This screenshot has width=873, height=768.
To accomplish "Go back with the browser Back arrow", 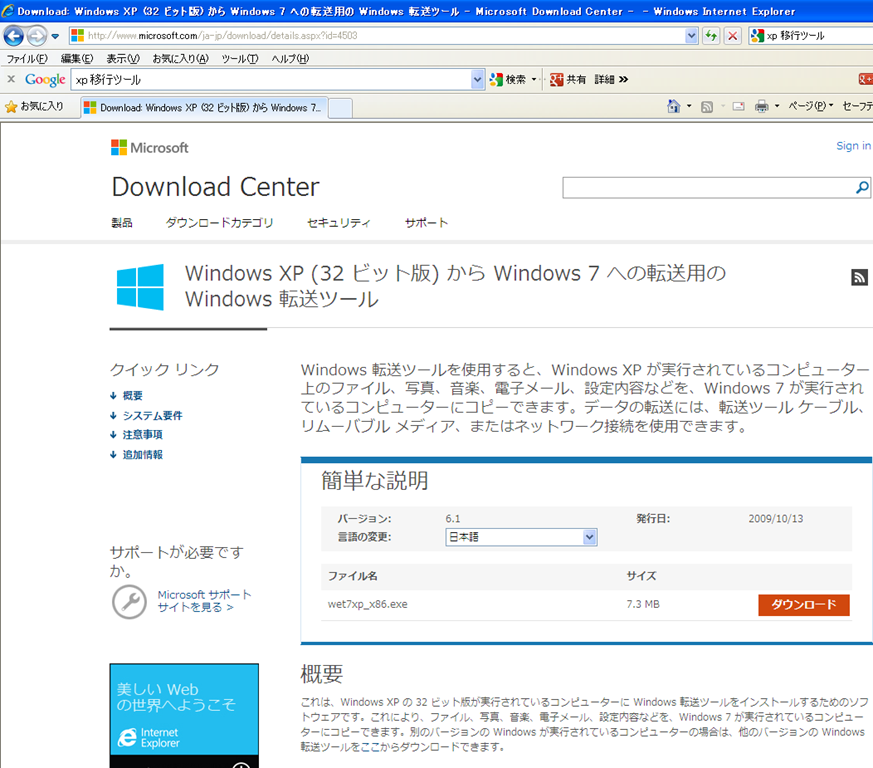I will pyautogui.click(x=13, y=36).
